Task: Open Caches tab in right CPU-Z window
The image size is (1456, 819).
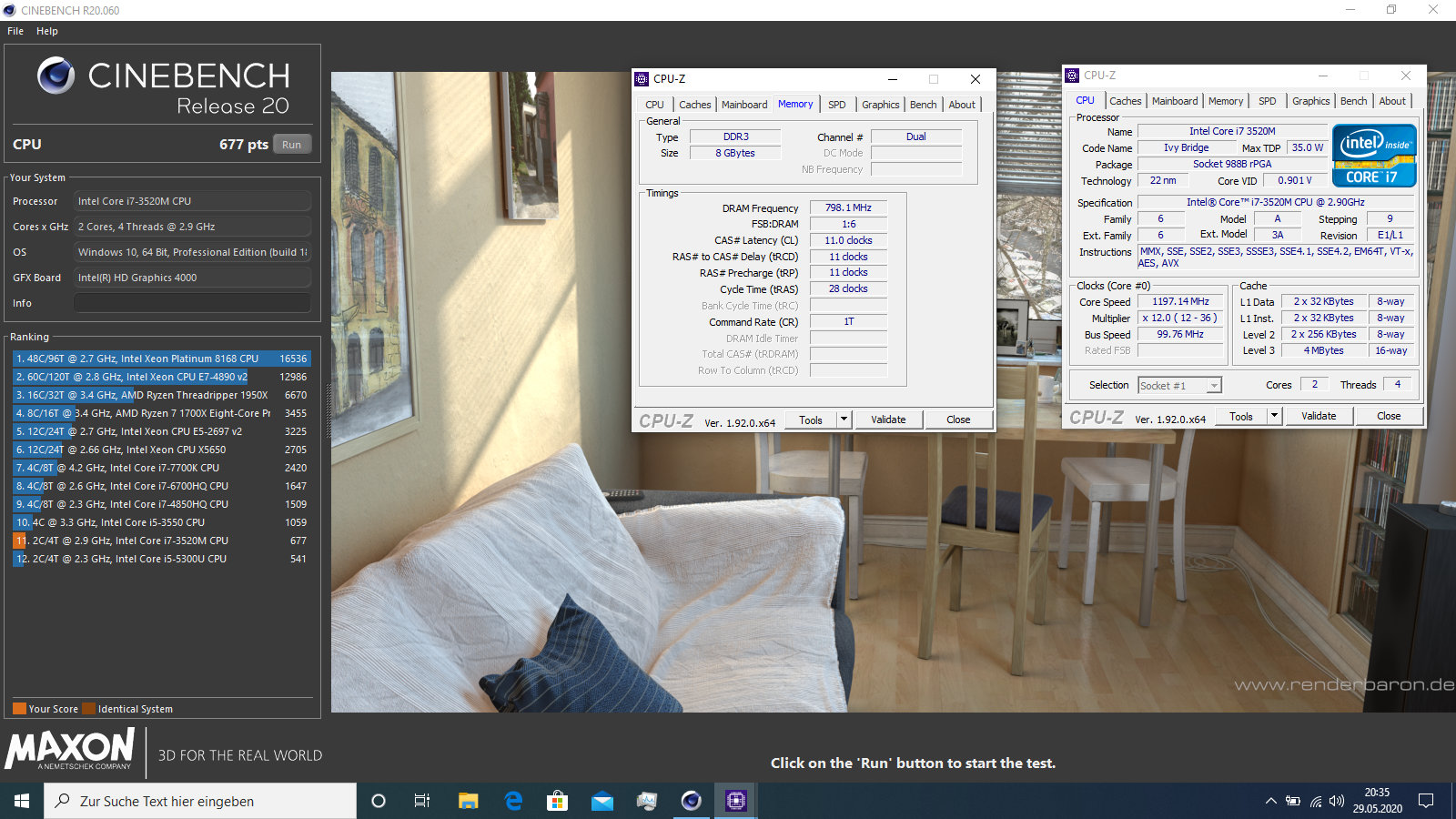Action: 1126,101
